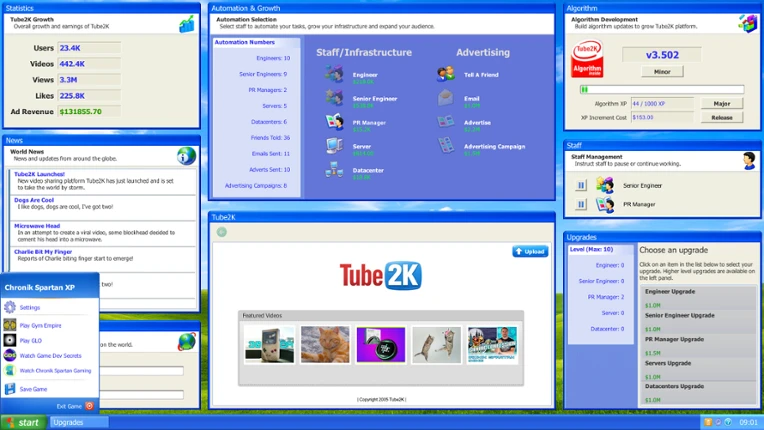Viewport: 764px width, 430px height.
Task: Click the Release algorithm button
Action: point(722,117)
